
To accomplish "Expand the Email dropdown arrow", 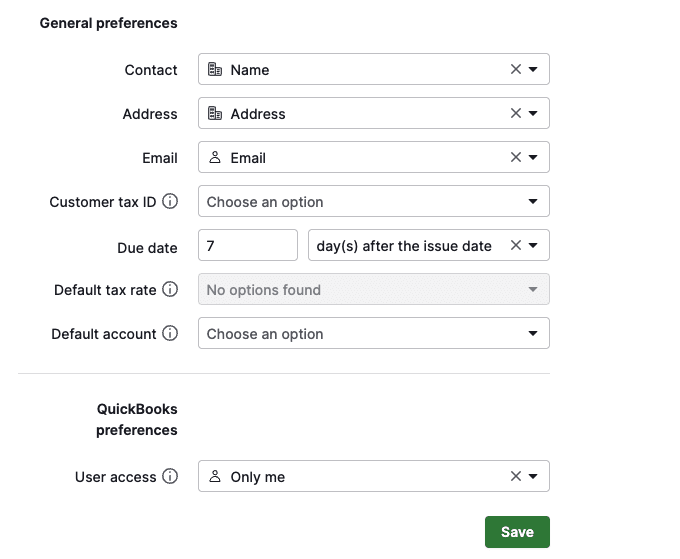I will [x=533, y=157].
